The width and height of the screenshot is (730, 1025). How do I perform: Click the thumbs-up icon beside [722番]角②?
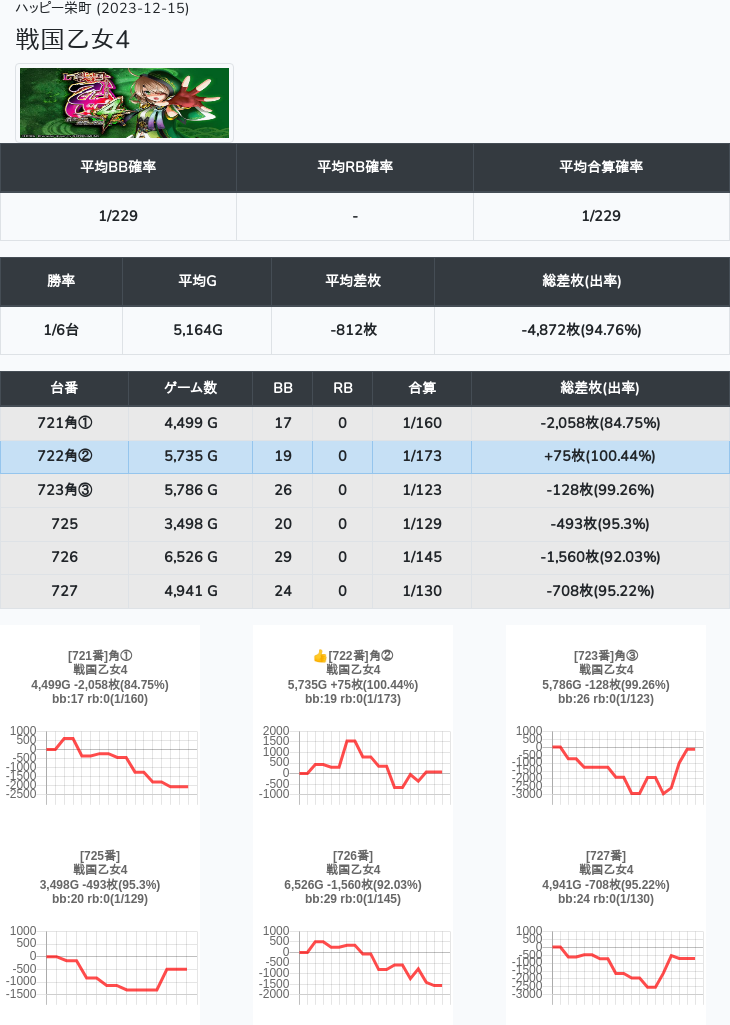pyautogui.click(x=320, y=656)
